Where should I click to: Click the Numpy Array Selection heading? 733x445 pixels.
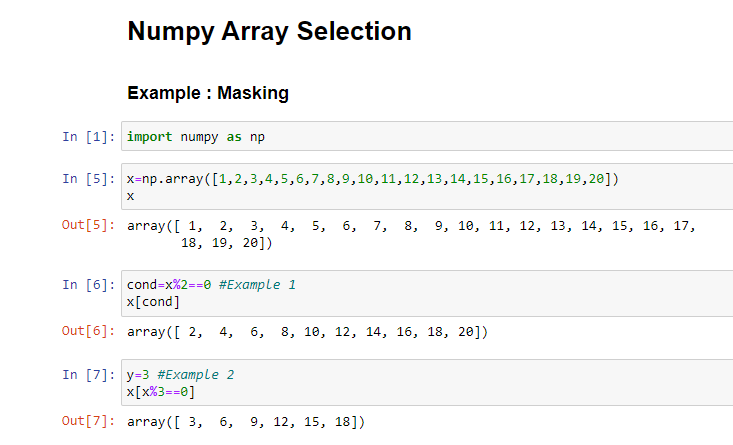270,31
